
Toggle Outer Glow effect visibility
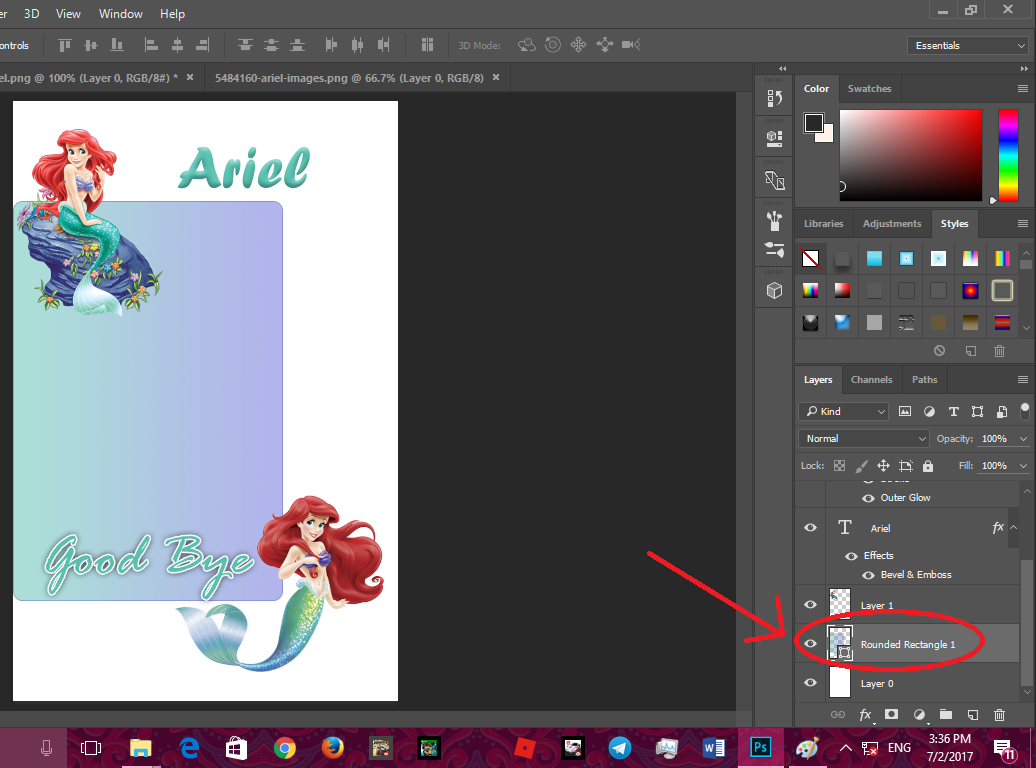pyautogui.click(x=868, y=498)
